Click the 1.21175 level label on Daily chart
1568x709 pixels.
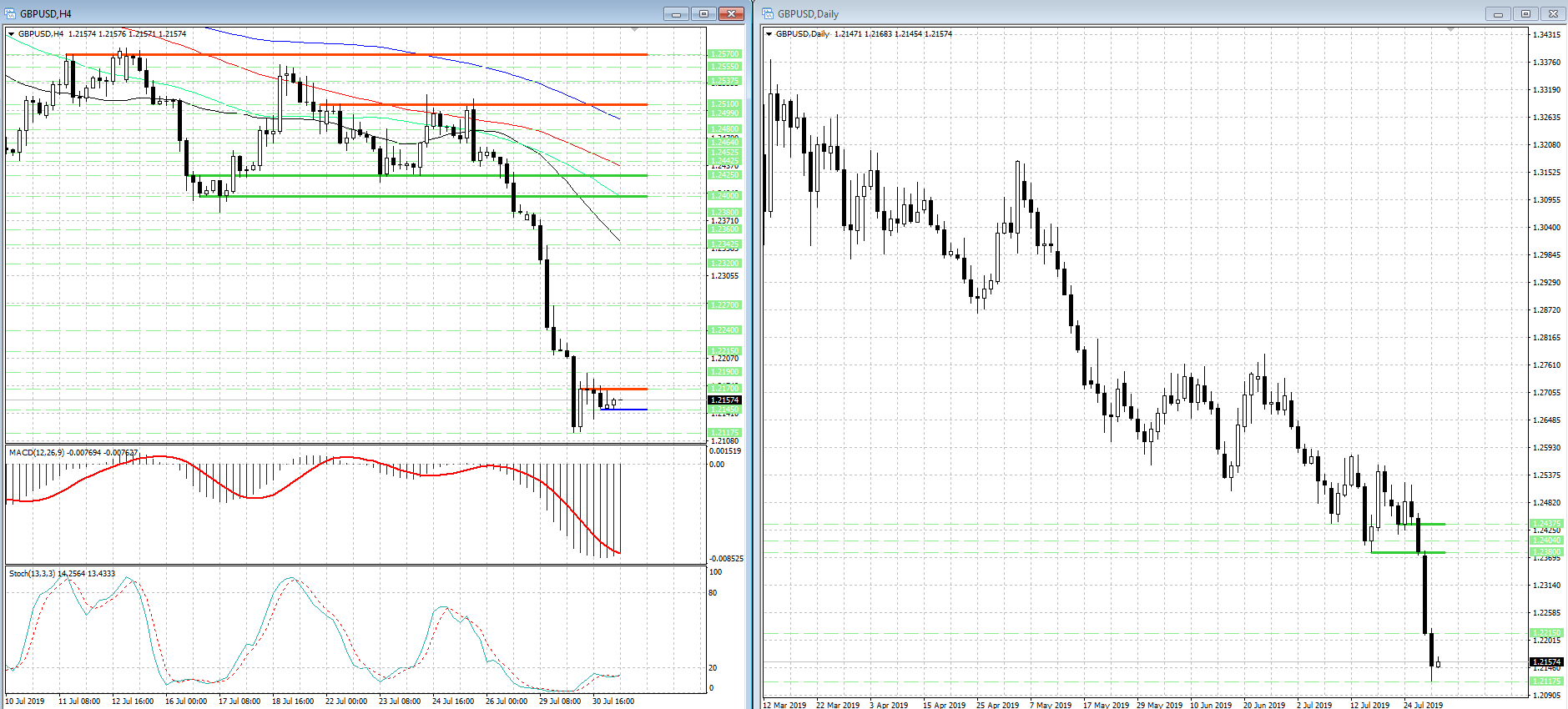tap(1546, 681)
